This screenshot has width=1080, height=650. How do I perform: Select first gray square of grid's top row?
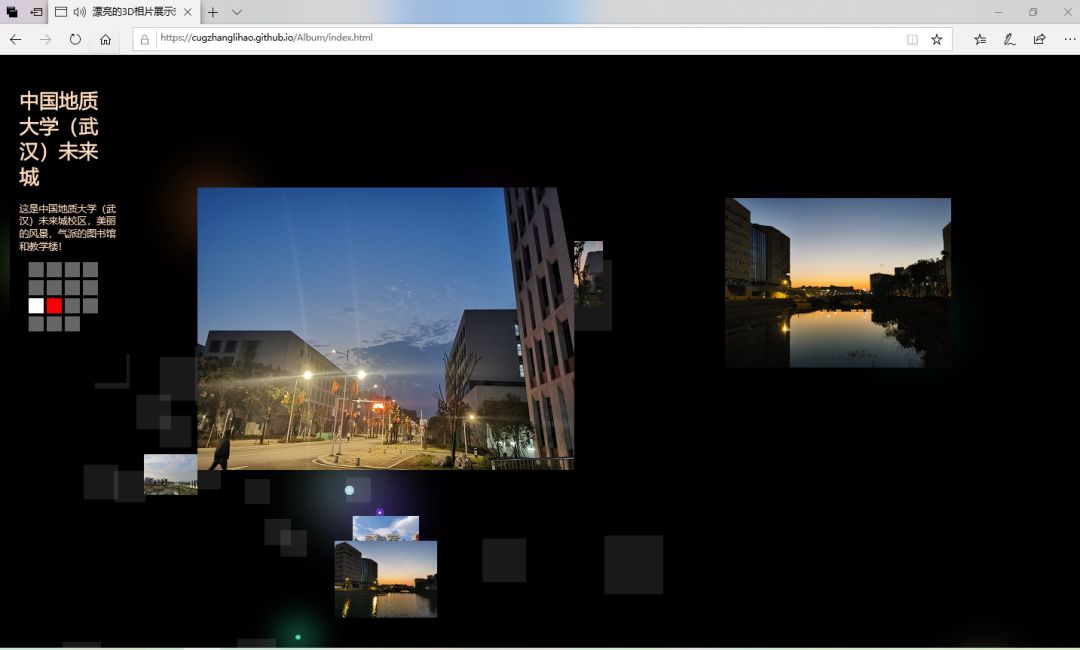[x=37, y=269]
